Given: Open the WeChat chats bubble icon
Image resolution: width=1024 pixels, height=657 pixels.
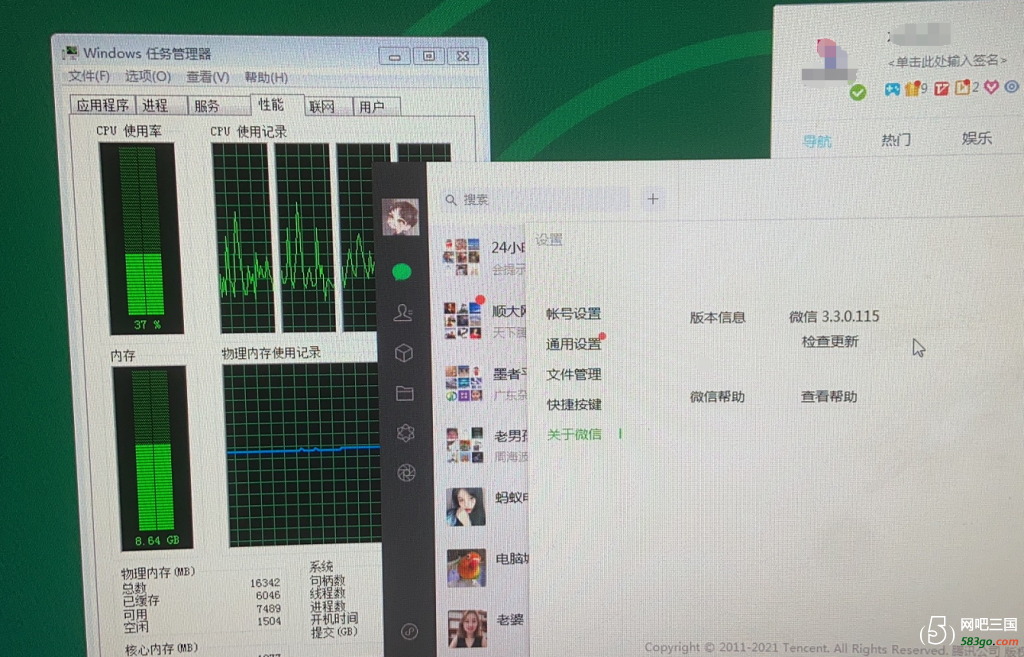Looking at the screenshot, I should (402, 272).
